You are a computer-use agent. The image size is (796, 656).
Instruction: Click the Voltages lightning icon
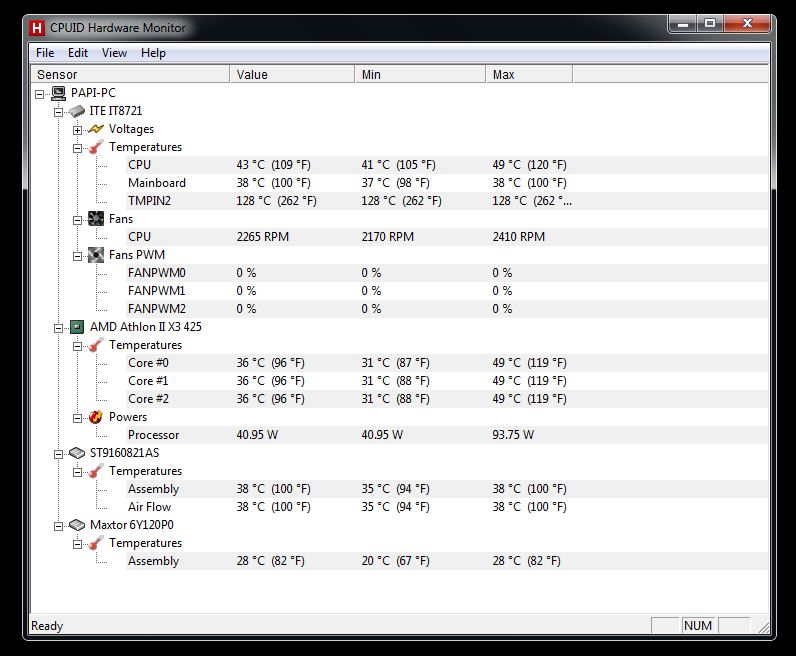(96, 129)
